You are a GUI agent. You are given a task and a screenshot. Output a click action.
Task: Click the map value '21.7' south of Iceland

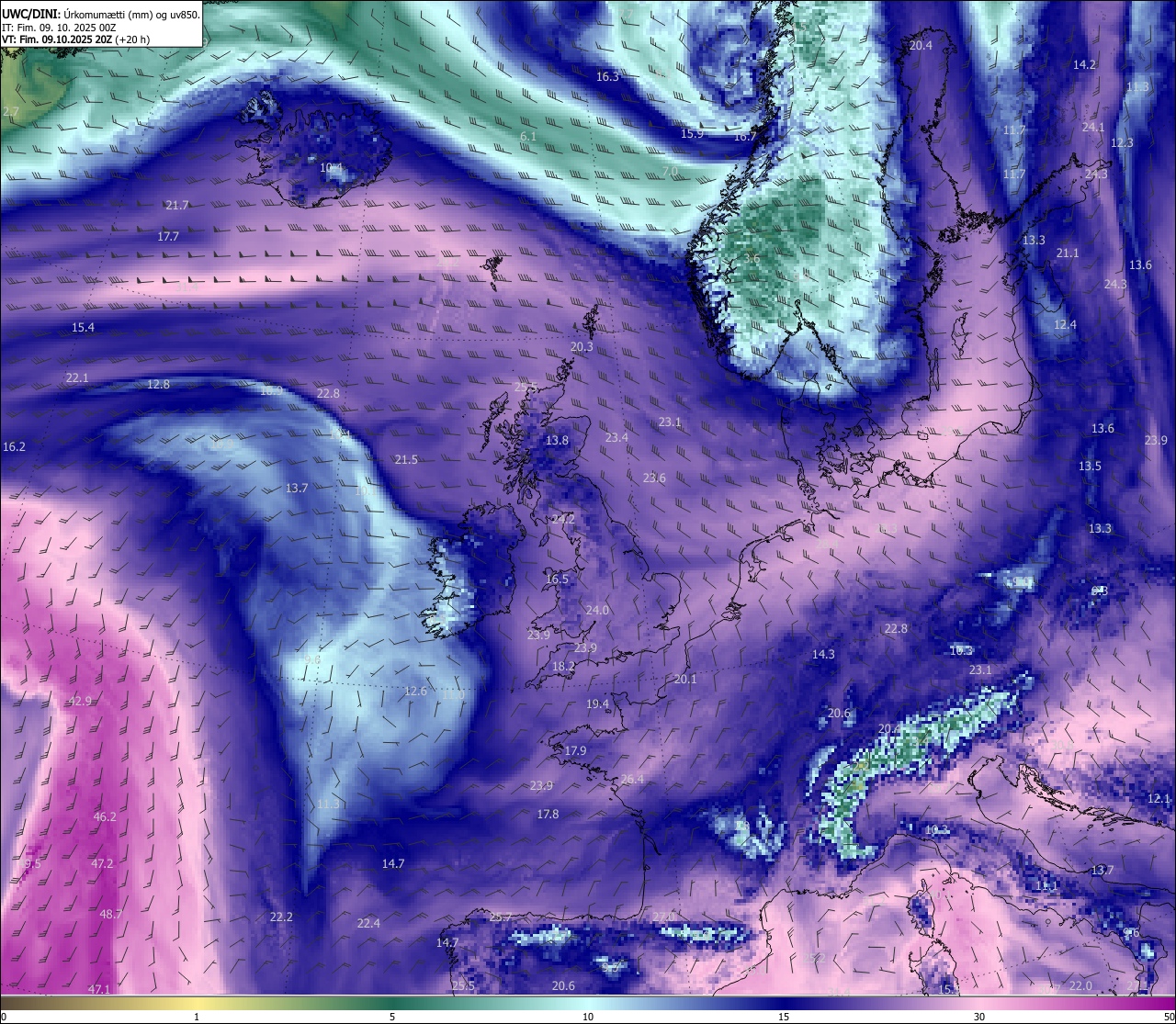coord(177,205)
